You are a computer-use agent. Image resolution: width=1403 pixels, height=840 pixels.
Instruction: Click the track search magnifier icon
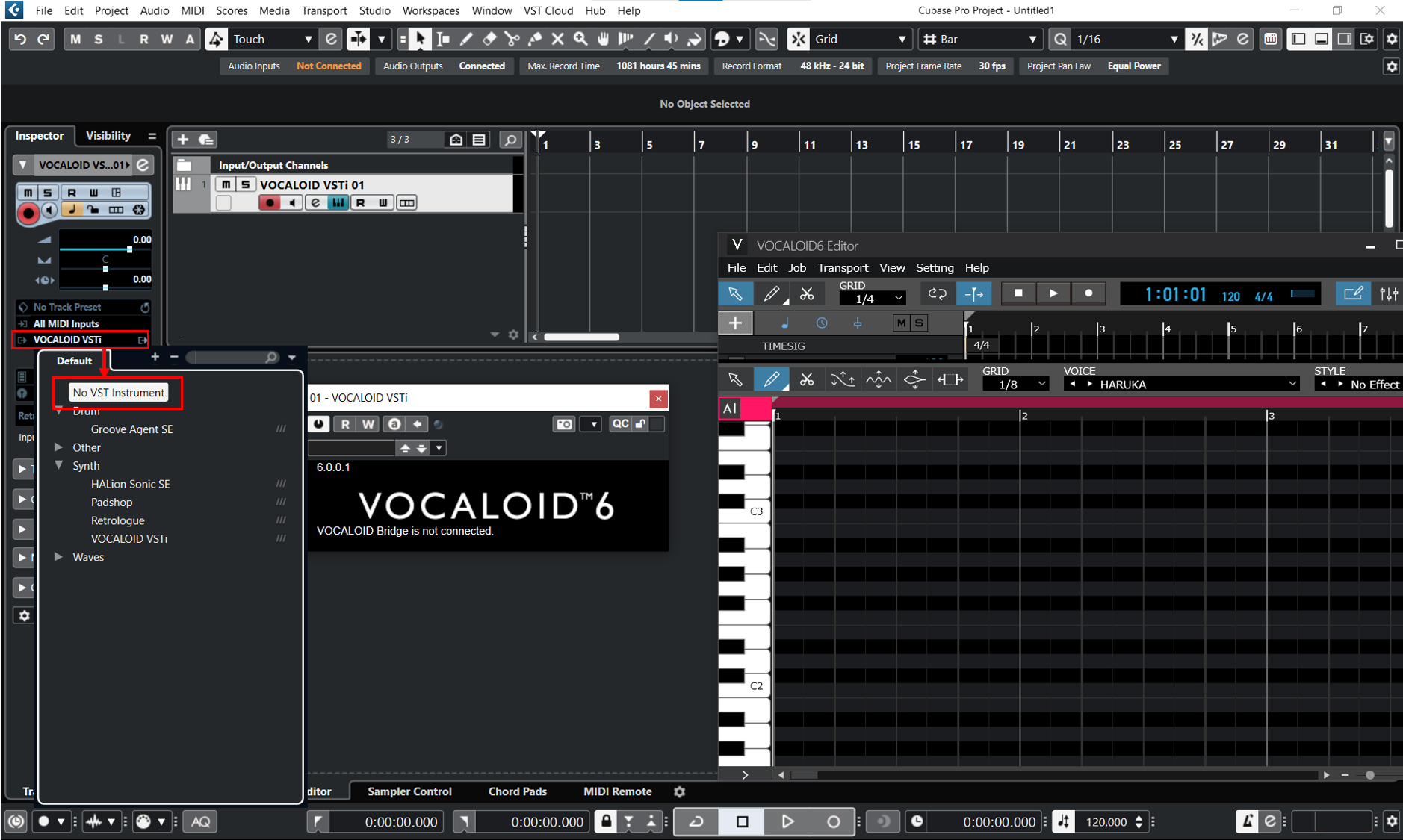tap(510, 140)
